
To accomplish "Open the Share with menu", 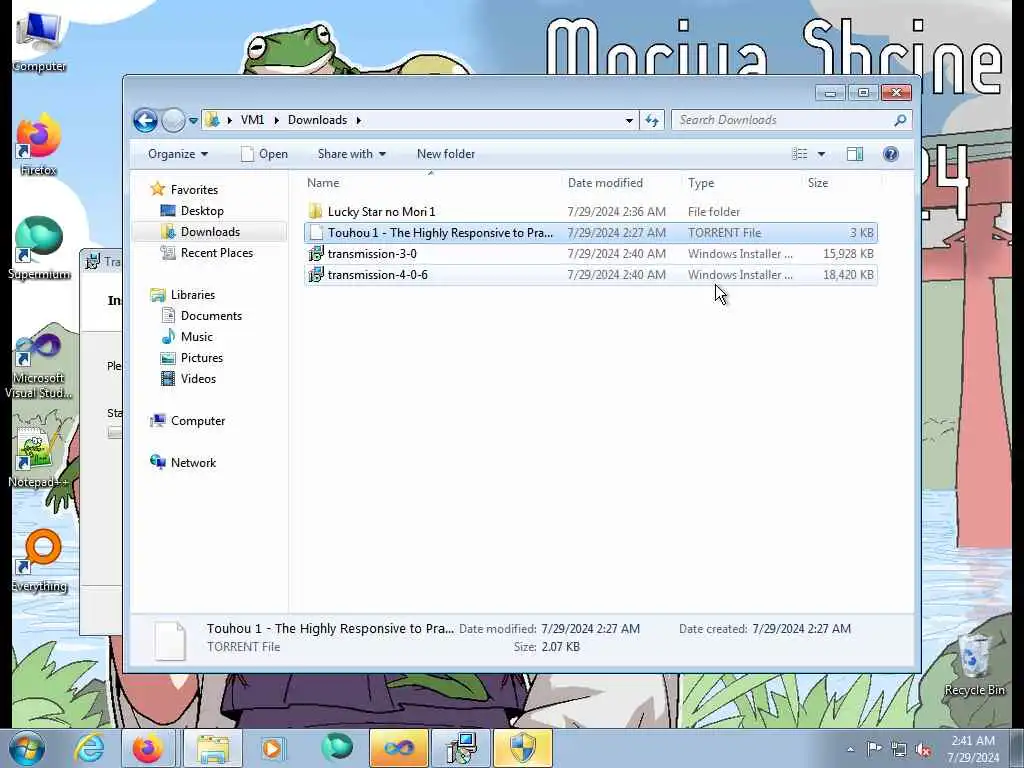I will tap(351, 154).
